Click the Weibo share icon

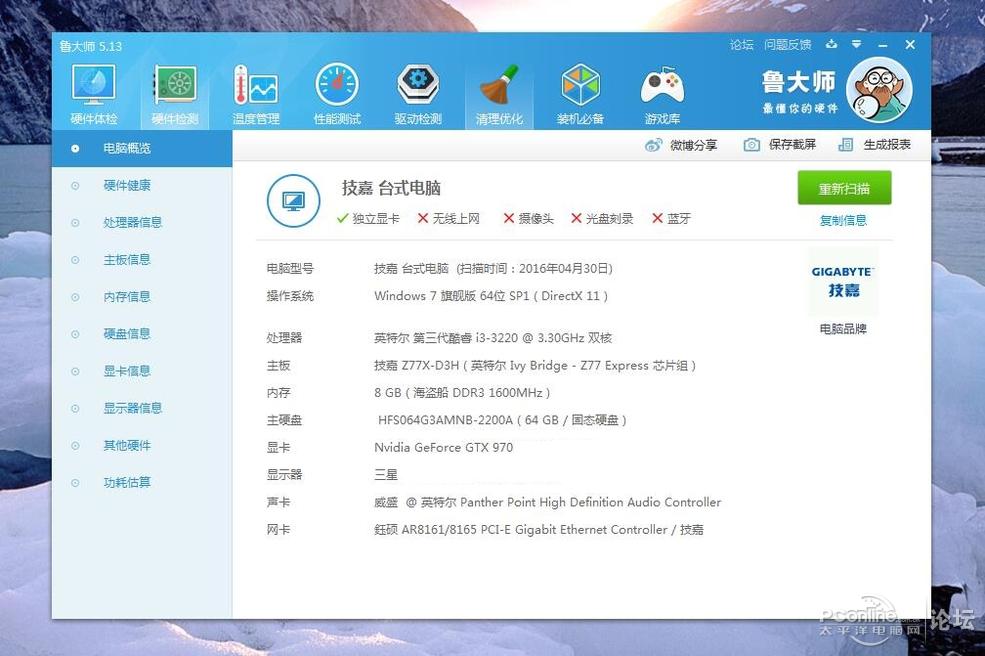click(653, 145)
